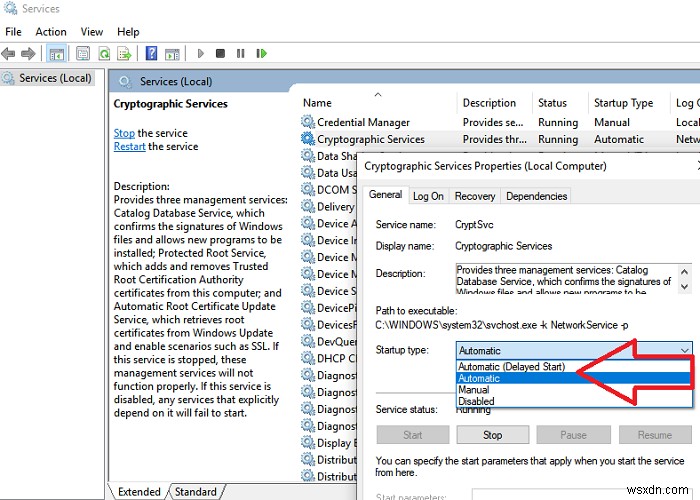Select the Credential Manager service name

(363, 122)
